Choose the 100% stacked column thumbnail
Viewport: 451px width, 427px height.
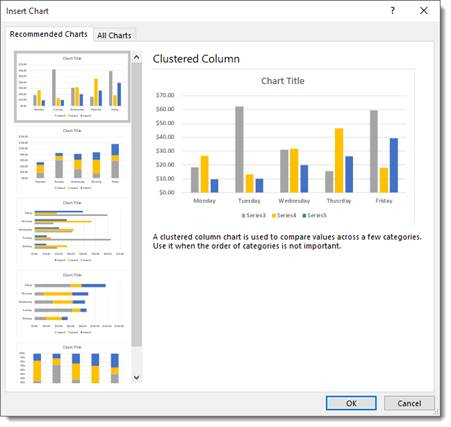[72, 363]
